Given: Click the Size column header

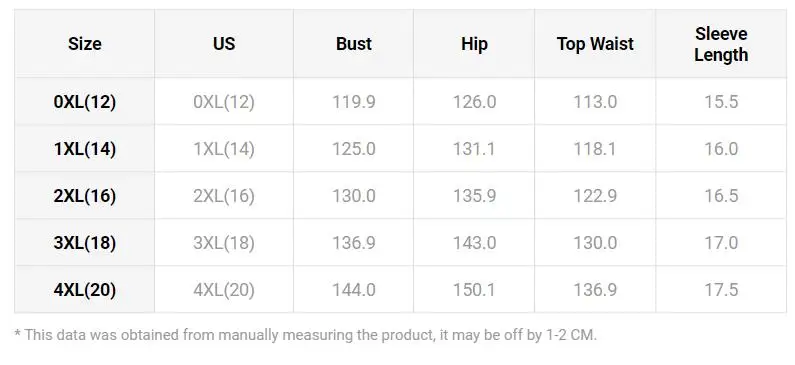Looking at the screenshot, I should point(85,44).
